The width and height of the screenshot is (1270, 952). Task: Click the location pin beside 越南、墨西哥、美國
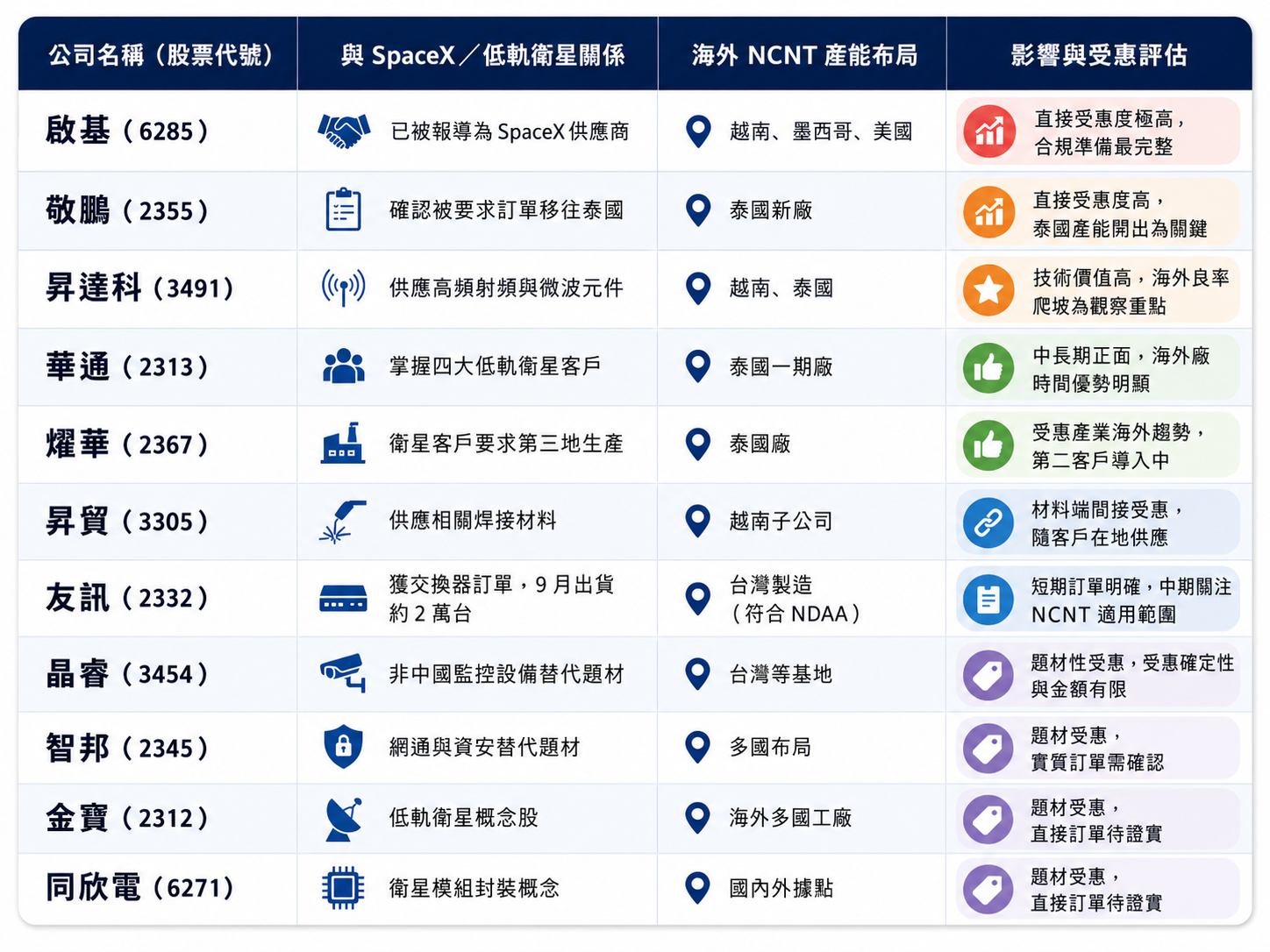coord(698,131)
